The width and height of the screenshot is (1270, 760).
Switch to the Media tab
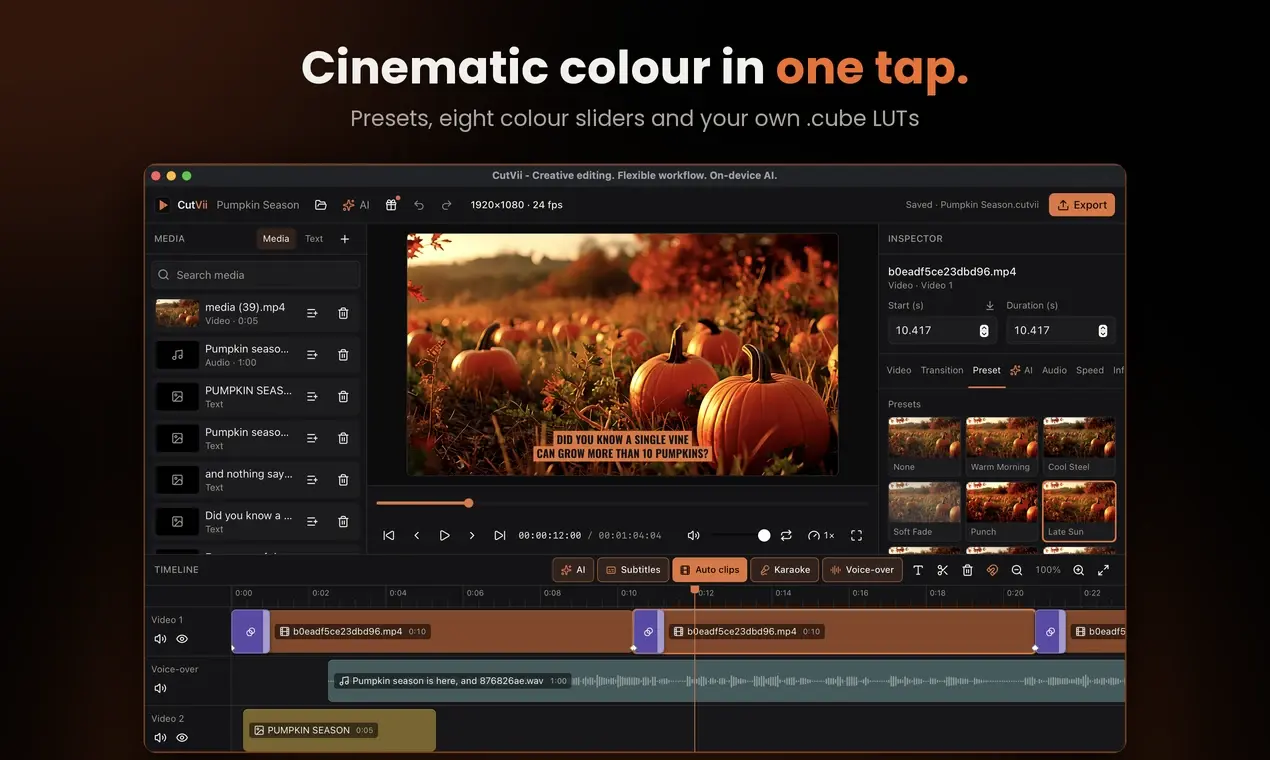point(276,239)
